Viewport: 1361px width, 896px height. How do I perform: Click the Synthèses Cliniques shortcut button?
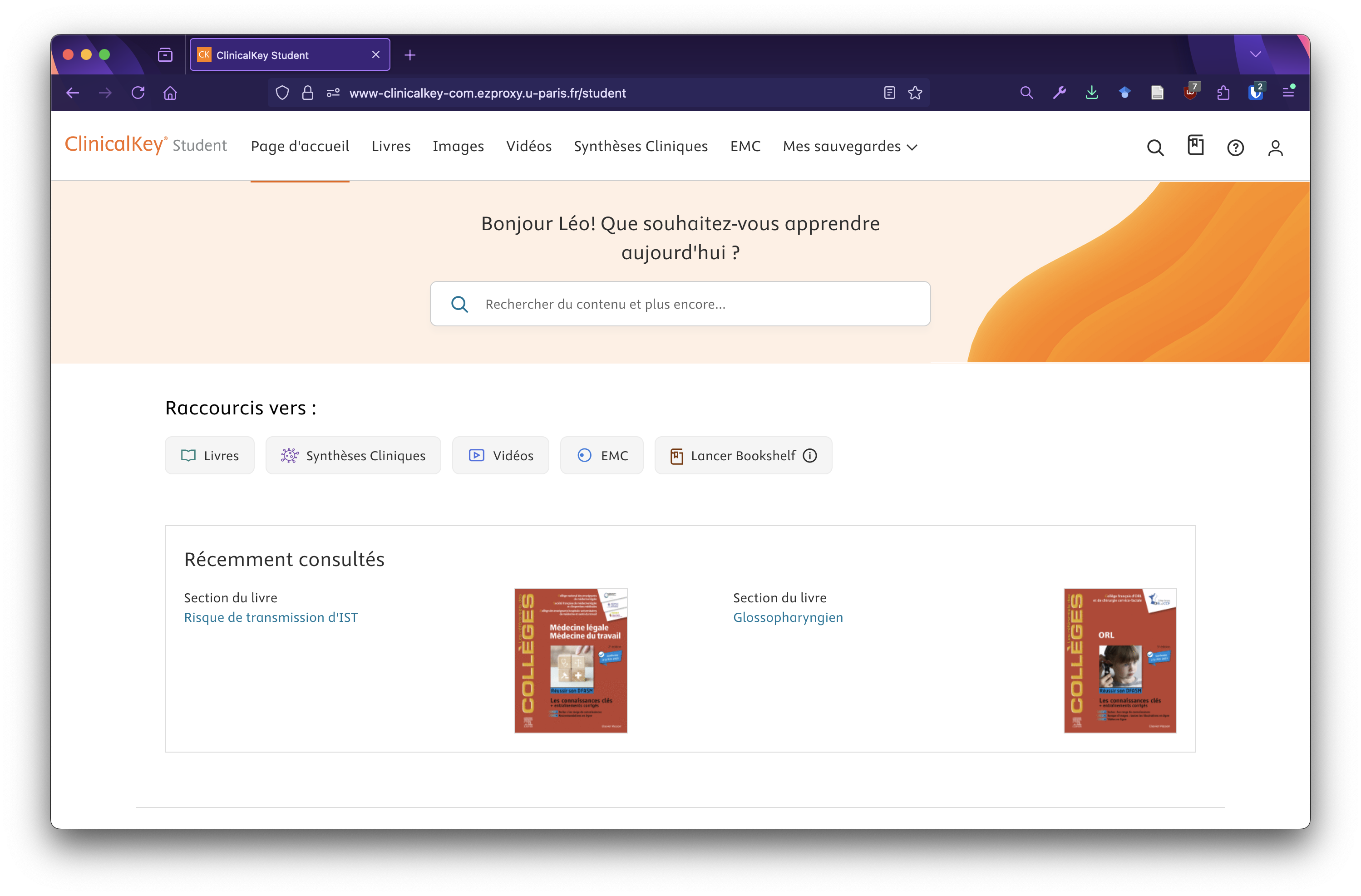[x=353, y=455]
